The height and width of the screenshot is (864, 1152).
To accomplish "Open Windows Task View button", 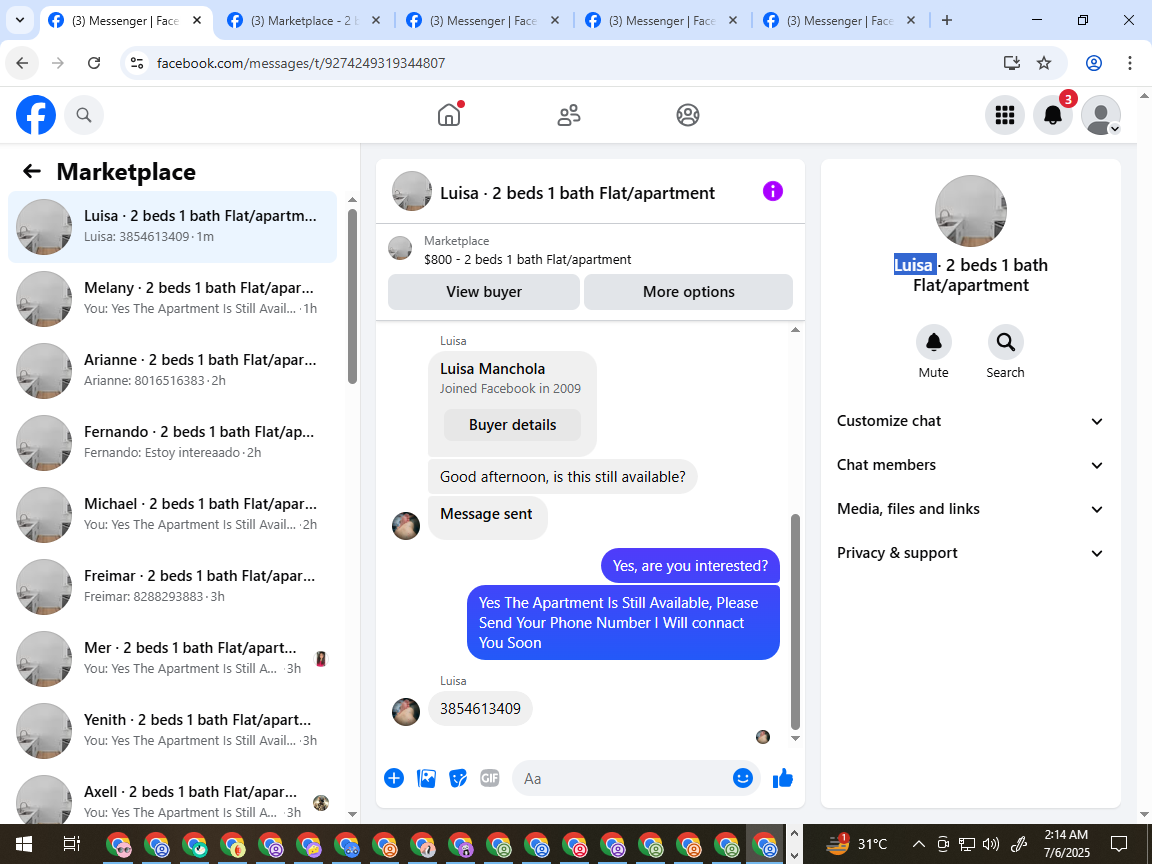I will click(x=71, y=844).
